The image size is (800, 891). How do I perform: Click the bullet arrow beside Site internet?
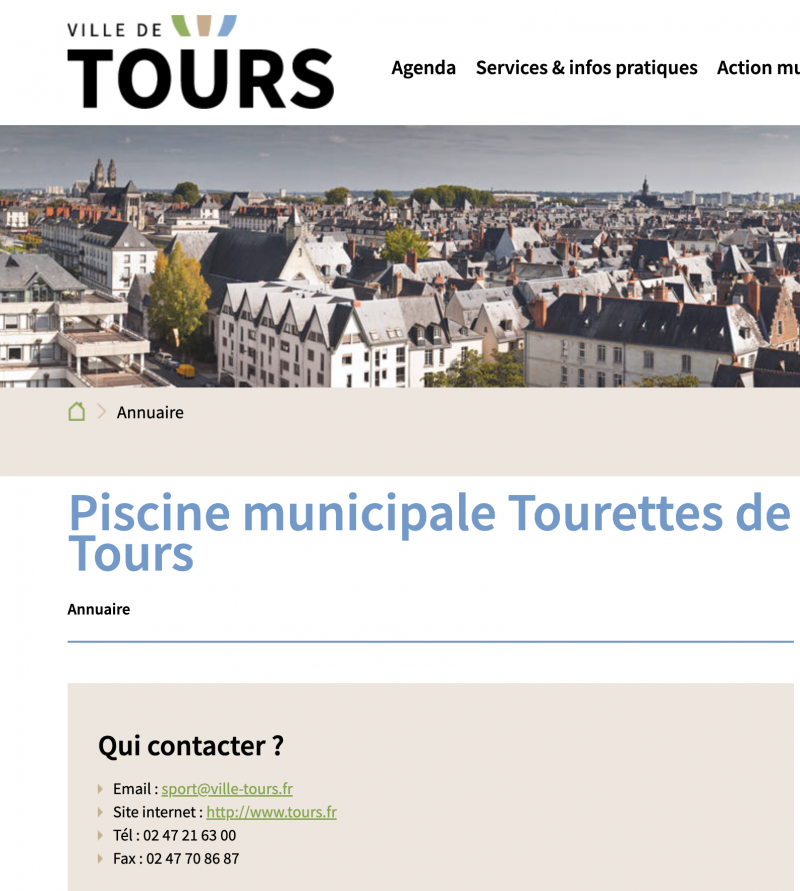[101, 812]
